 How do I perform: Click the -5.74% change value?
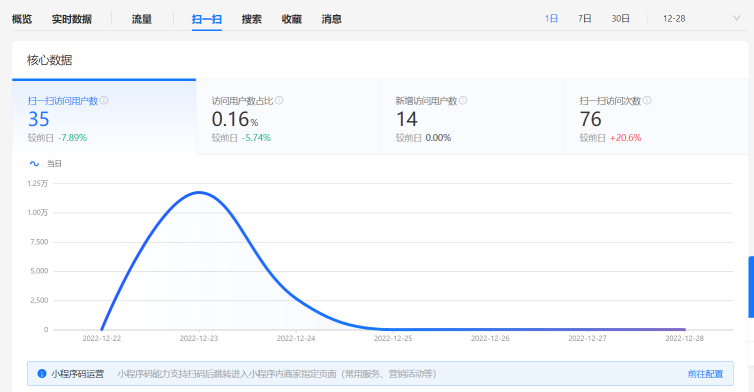pos(256,138)
